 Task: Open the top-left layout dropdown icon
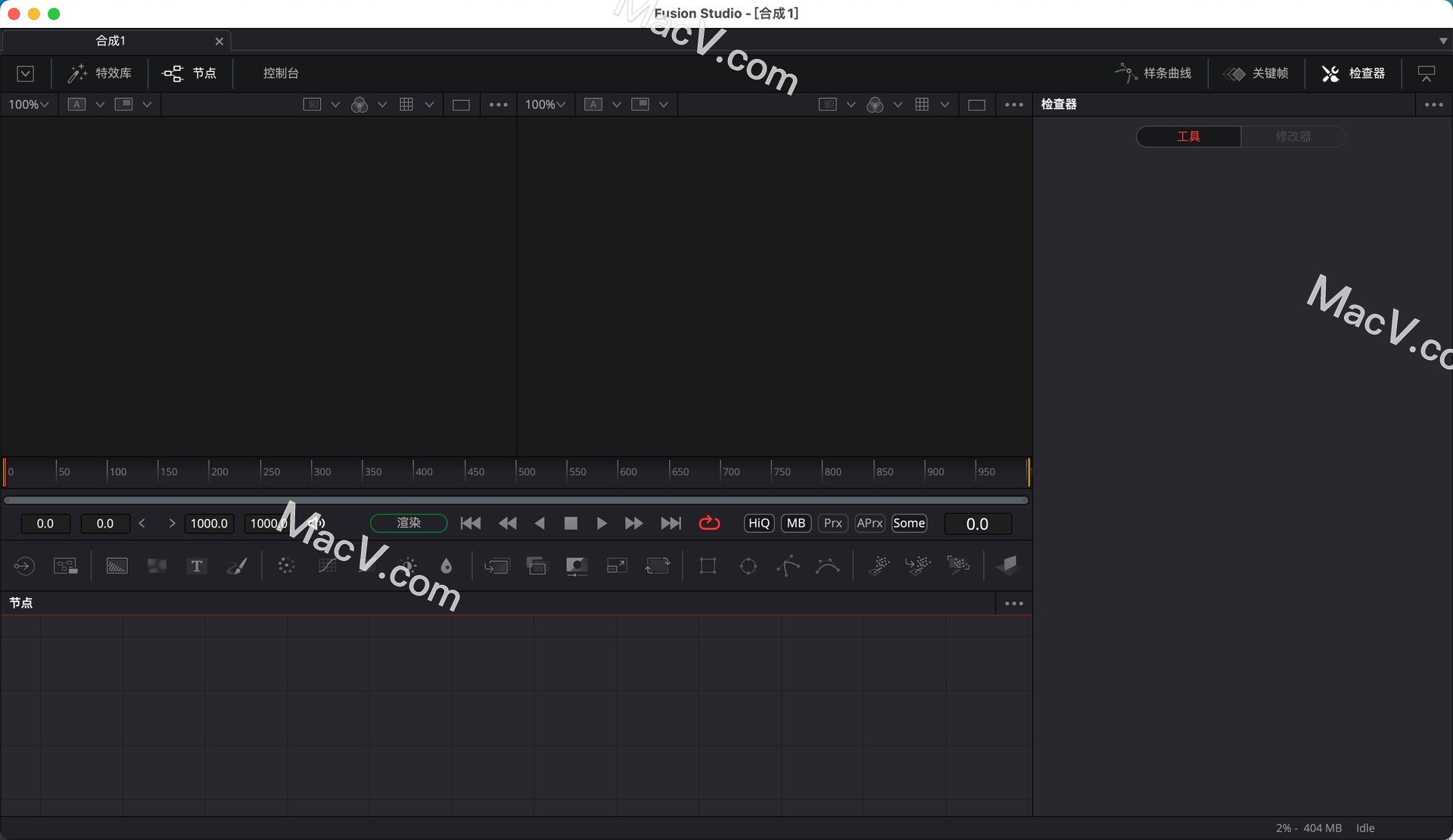pyautogui.click(x=26, y=73)
